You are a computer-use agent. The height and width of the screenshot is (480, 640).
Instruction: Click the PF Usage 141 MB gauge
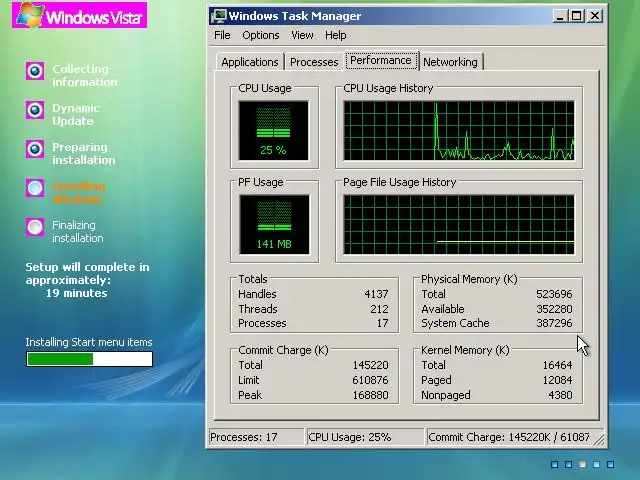click(274, 224)
